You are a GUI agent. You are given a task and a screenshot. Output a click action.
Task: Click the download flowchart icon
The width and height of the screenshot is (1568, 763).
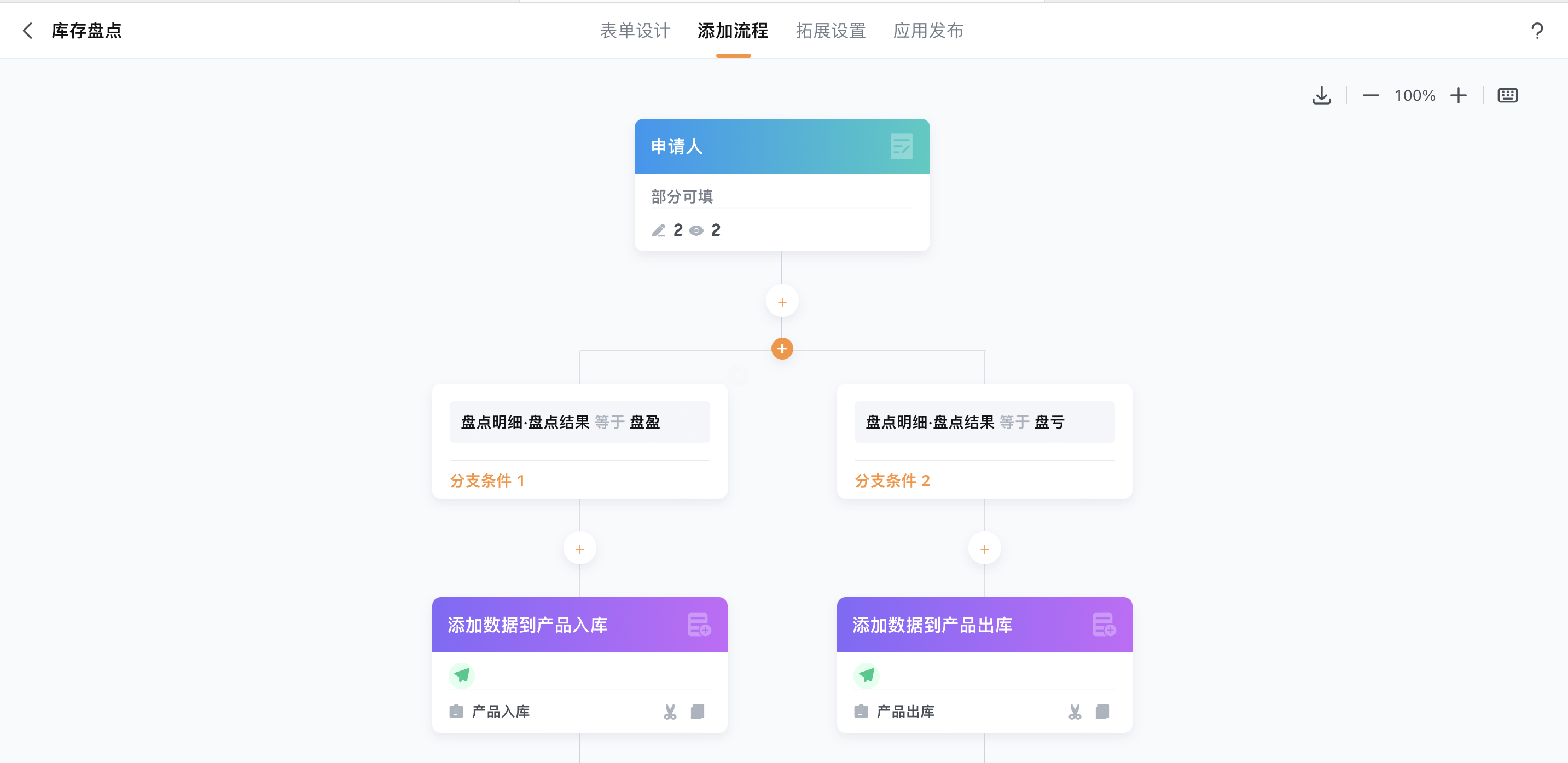point(1321,96)
